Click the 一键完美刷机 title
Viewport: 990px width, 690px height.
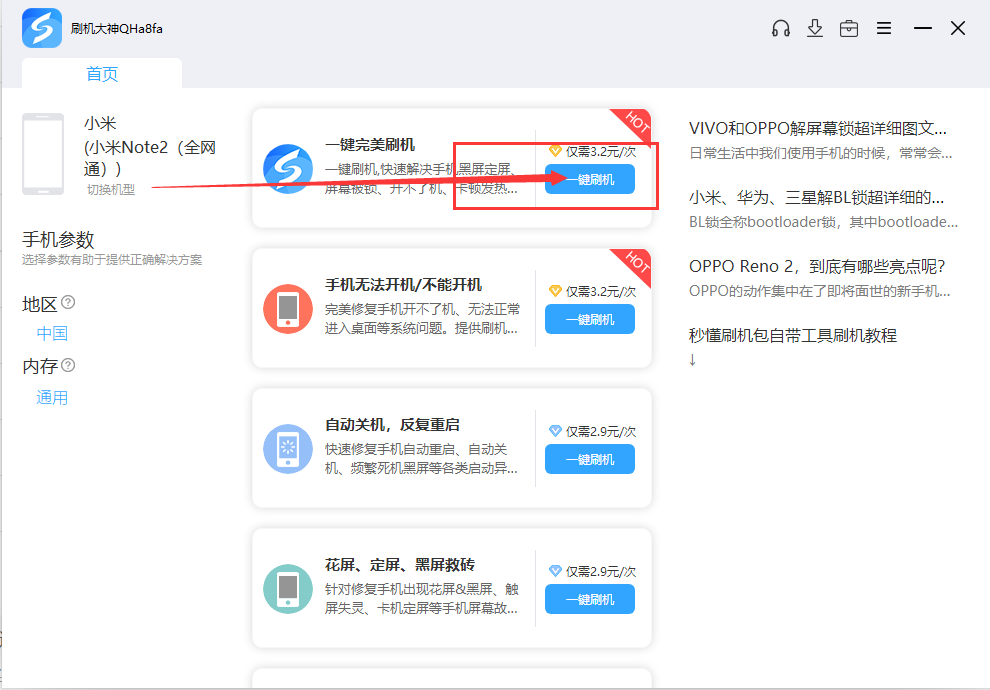point(370,145)
